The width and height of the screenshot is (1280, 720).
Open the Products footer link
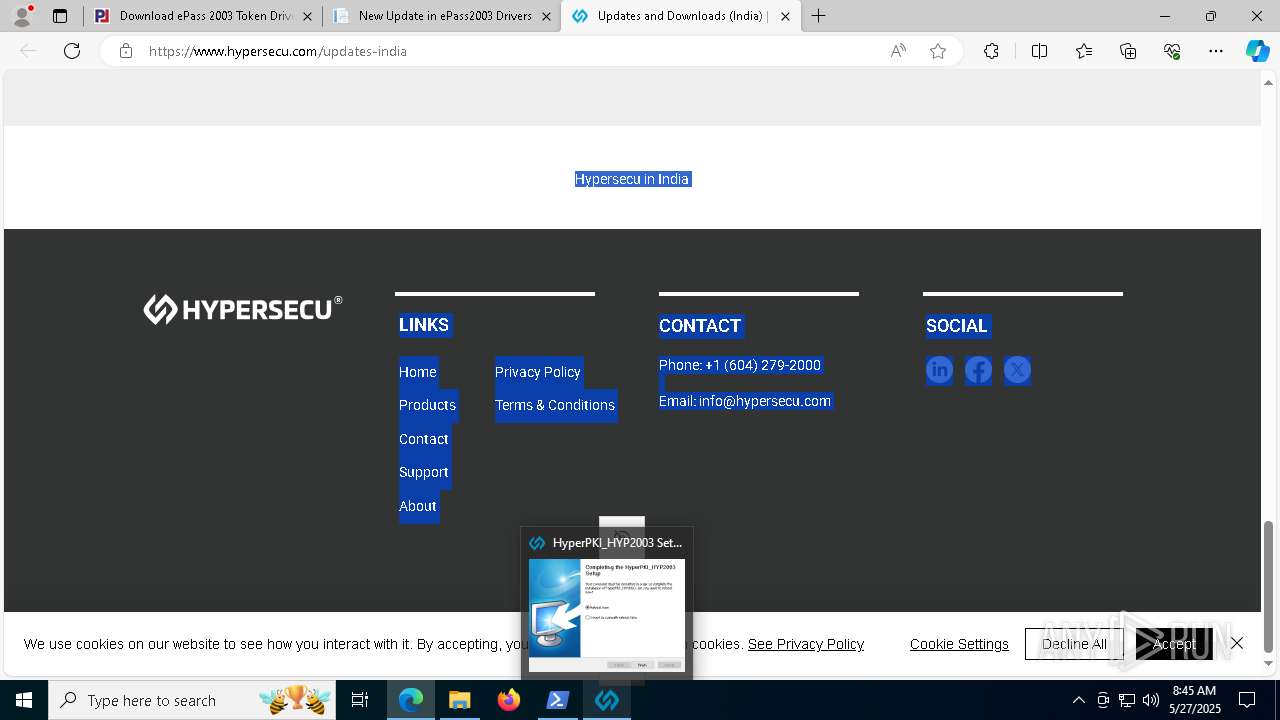[427, 405]
